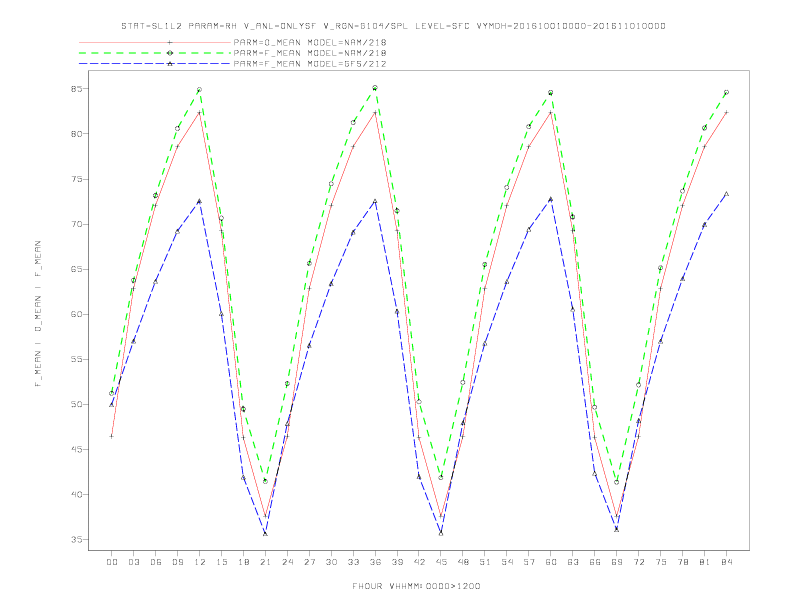Click x-axis tick label 24
This screenshot has height=612, width=792.
pos(287,562)
